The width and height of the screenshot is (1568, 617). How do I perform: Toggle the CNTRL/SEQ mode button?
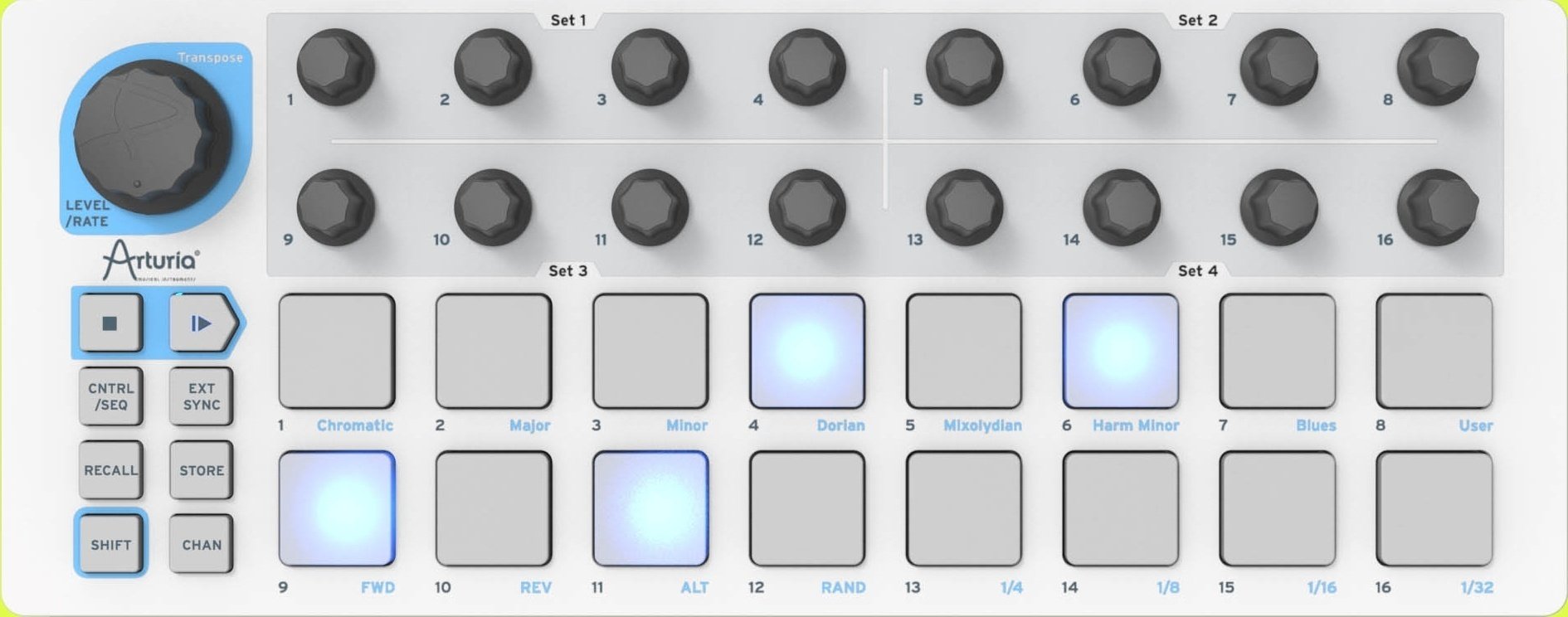click(x=110, y=396)
